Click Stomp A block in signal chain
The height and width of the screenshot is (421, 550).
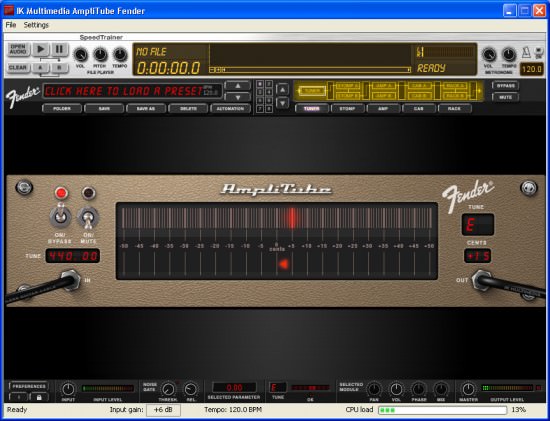coord(347,86)
